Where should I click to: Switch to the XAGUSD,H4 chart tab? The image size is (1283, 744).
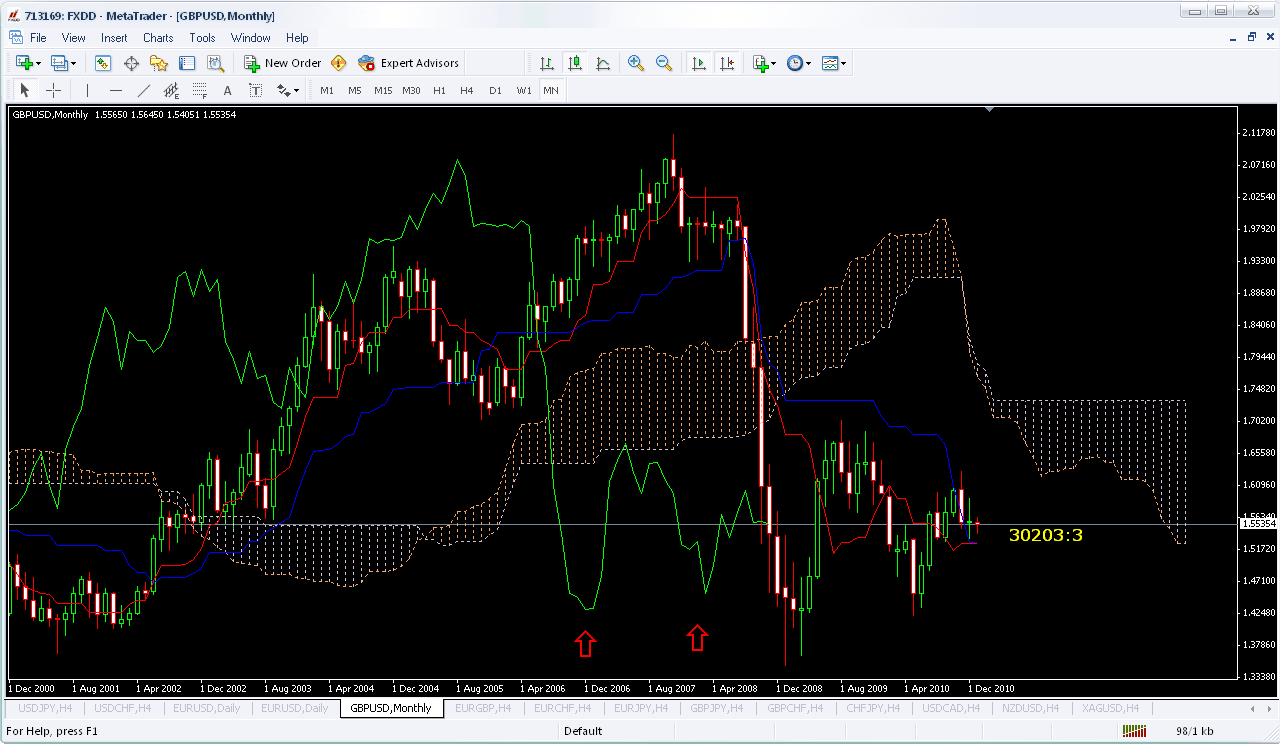1108,708
